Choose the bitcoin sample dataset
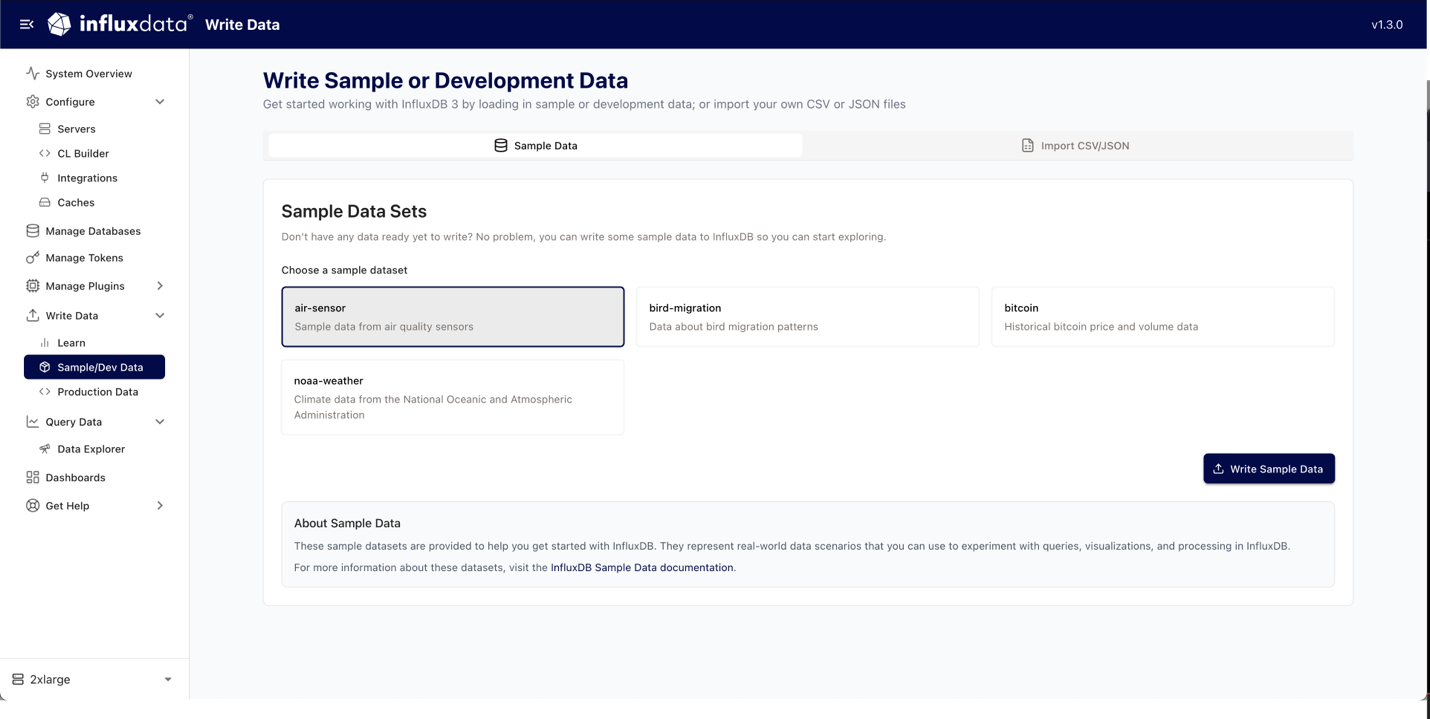 1162,317
